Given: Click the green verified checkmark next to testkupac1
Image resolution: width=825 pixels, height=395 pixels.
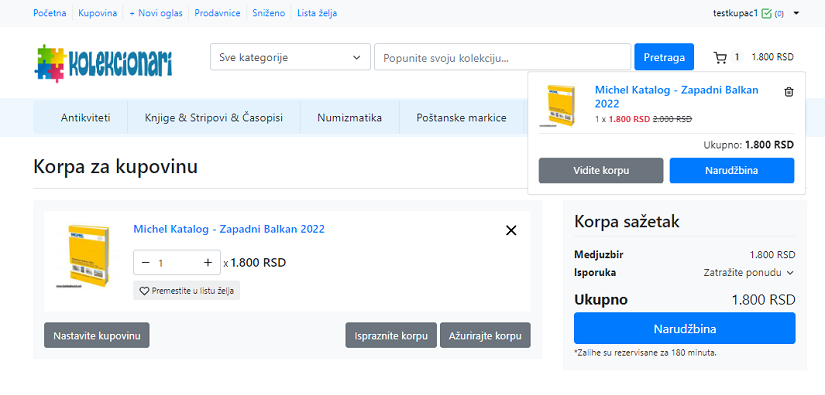Looking at the screenshot, I should (766, 14).
